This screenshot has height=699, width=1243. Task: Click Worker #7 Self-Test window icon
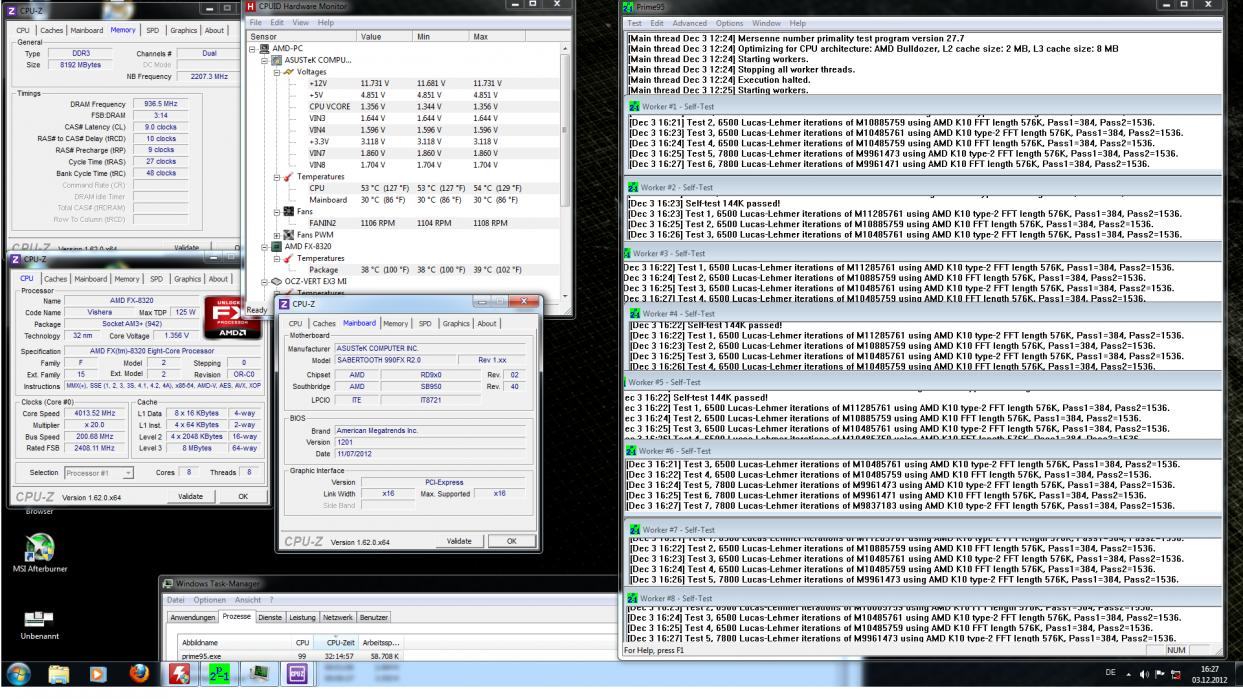633,529
